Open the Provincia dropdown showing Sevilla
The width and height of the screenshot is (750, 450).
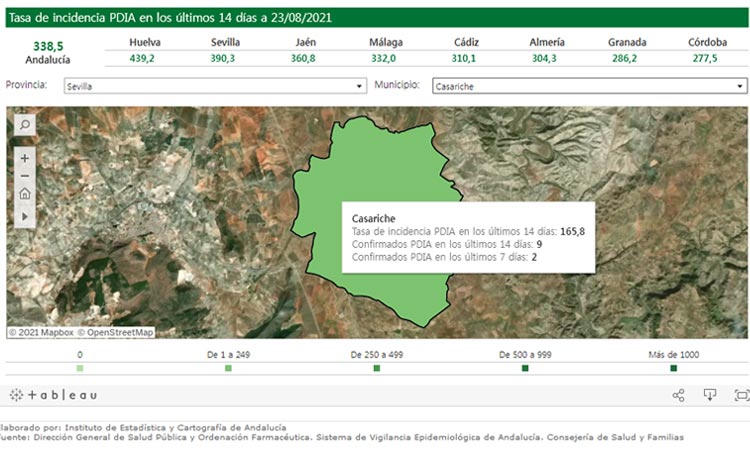tap(214, 87)
